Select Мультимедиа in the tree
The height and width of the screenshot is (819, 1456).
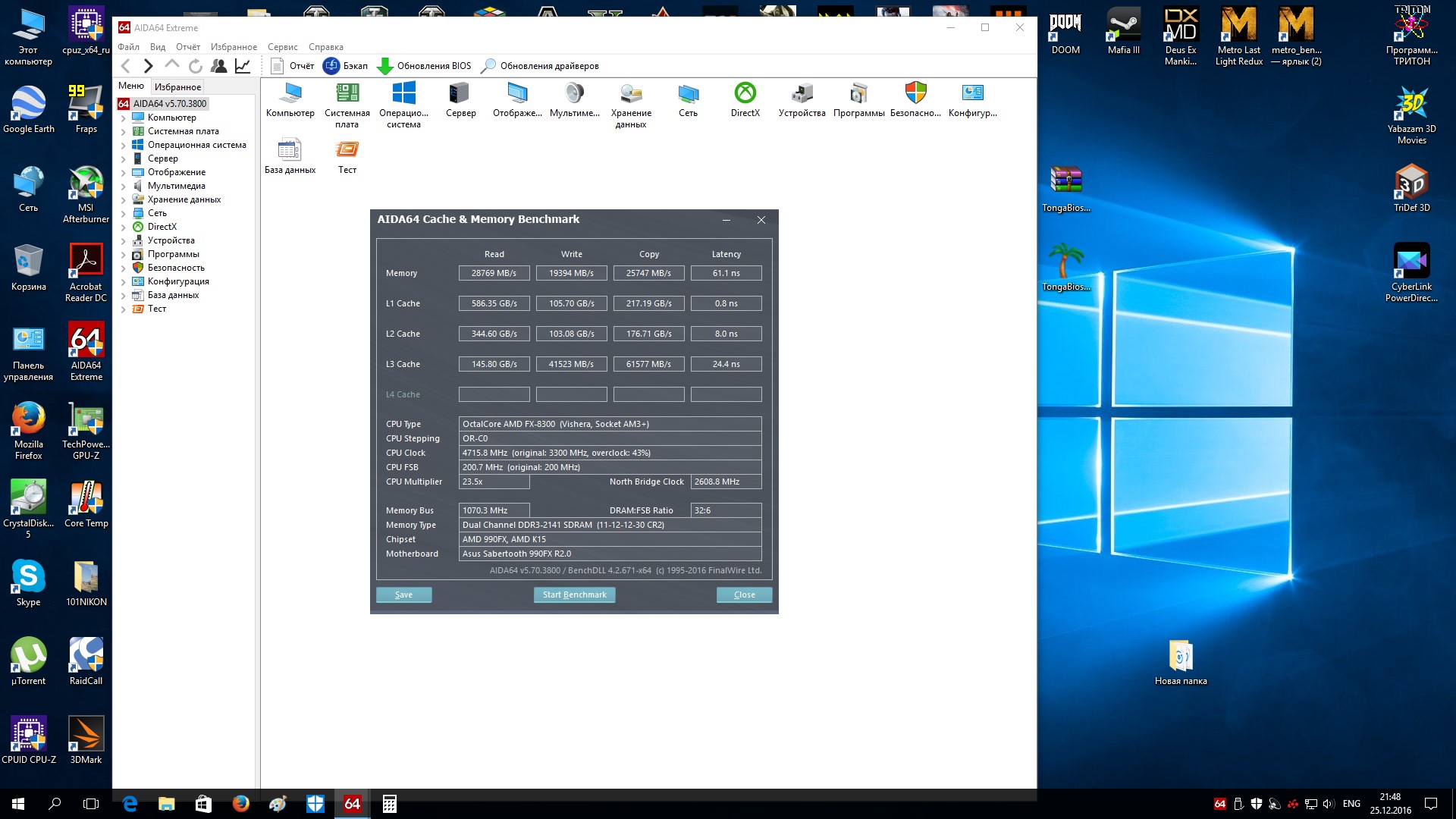(176, 186)
